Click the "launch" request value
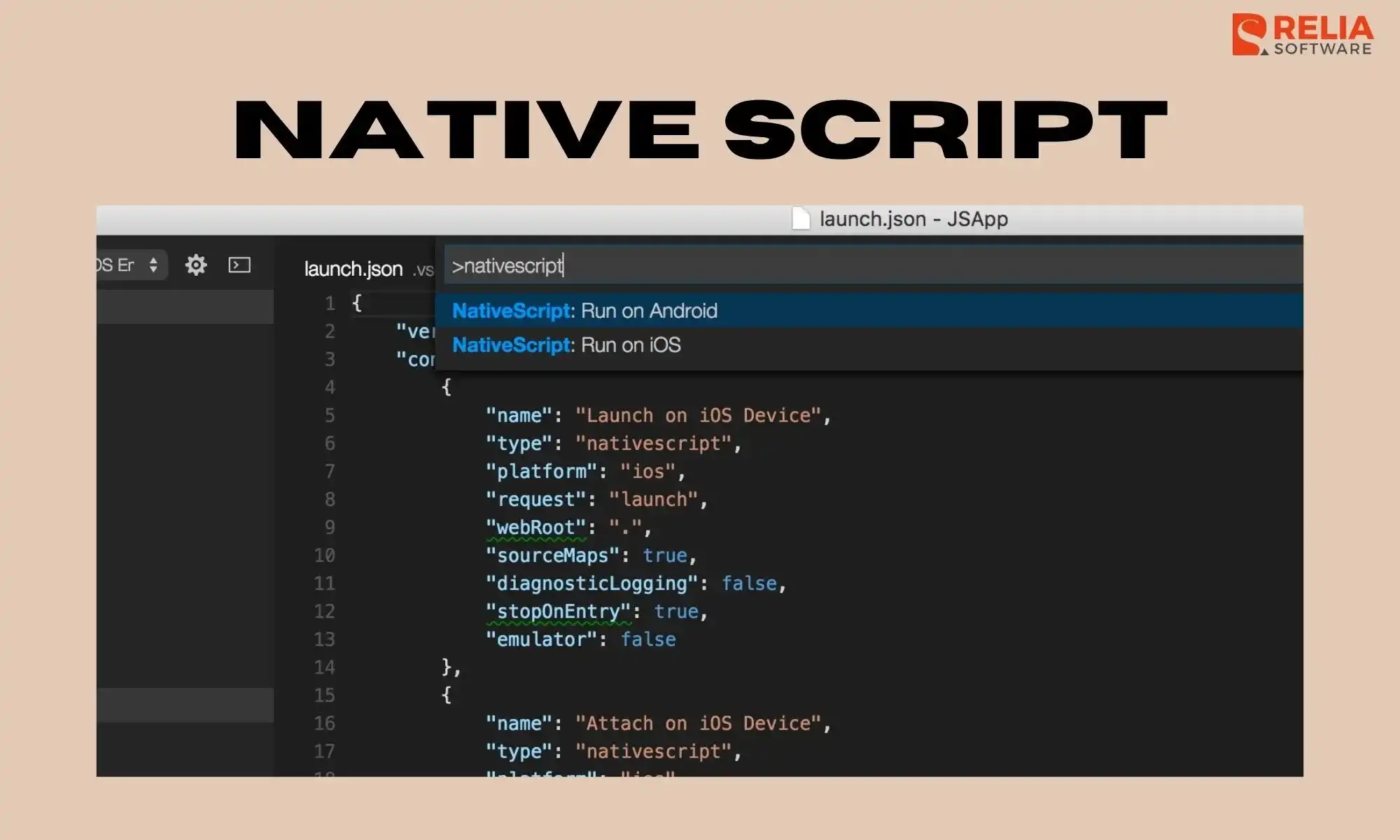Viewport: 1400px width, 840px height. 654,499
